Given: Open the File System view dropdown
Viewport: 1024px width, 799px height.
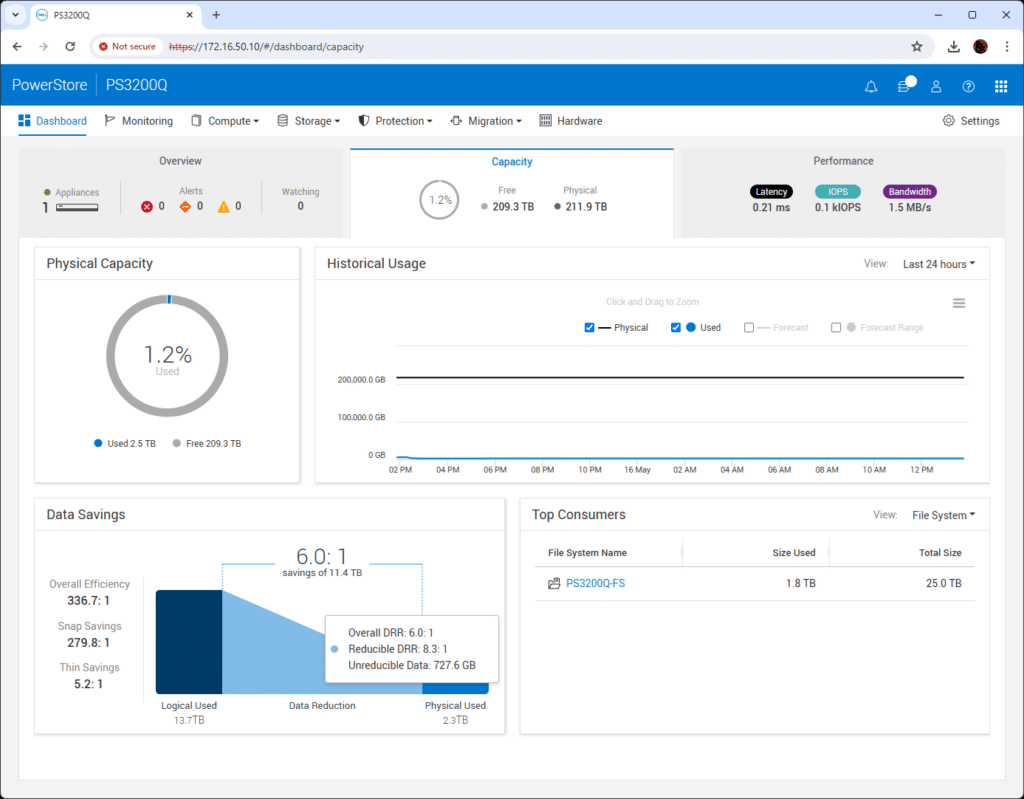Looking at the screenshot, I should tap(944, 515).
